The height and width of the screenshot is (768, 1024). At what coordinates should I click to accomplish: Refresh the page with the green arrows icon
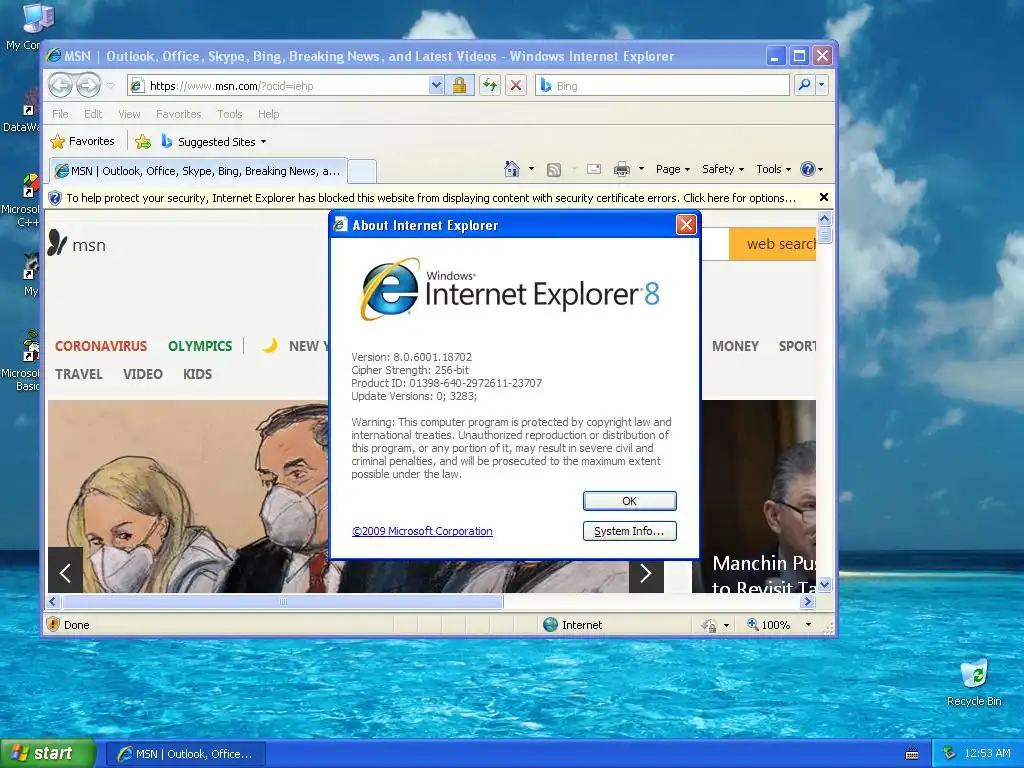pyautogui.click(x=490, y=86)
